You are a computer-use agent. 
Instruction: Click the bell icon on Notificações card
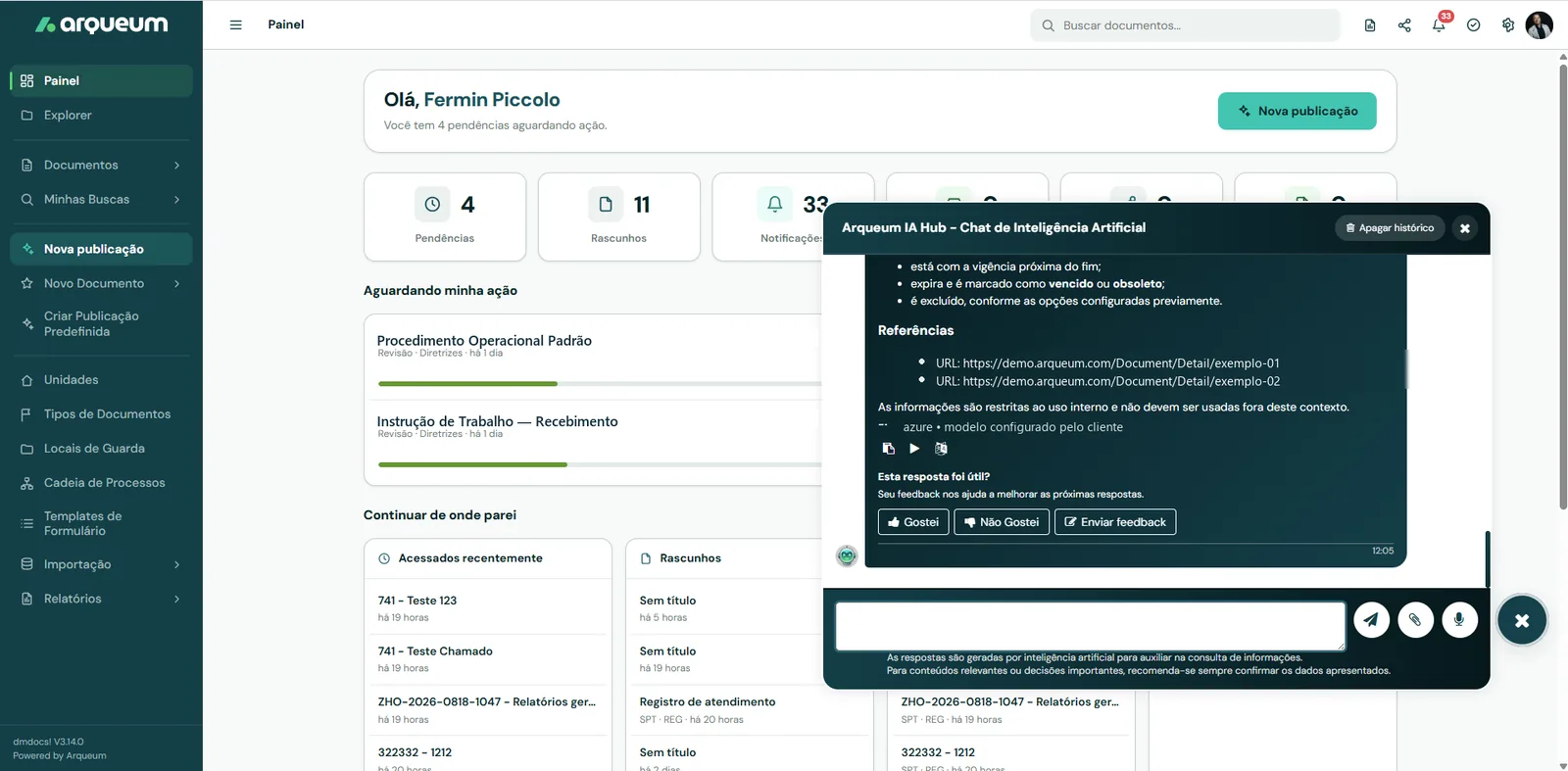[774, 204]
